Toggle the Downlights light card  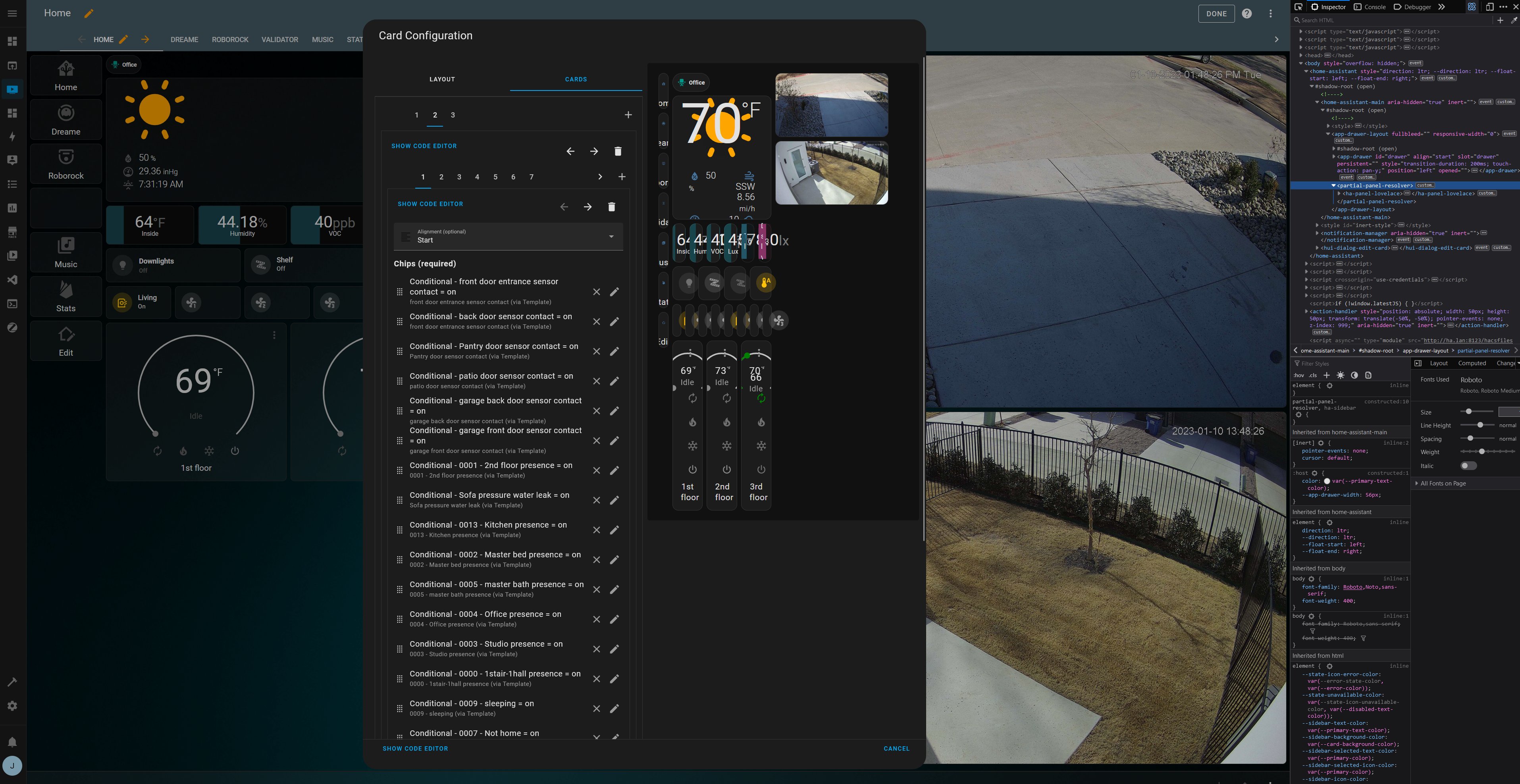pos(173,265)
